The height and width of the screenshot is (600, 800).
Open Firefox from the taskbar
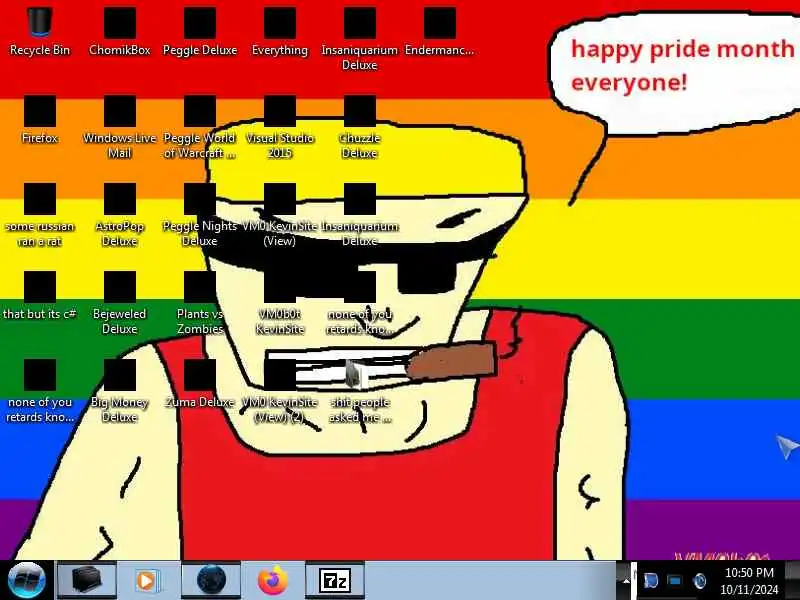coord(272,581)
